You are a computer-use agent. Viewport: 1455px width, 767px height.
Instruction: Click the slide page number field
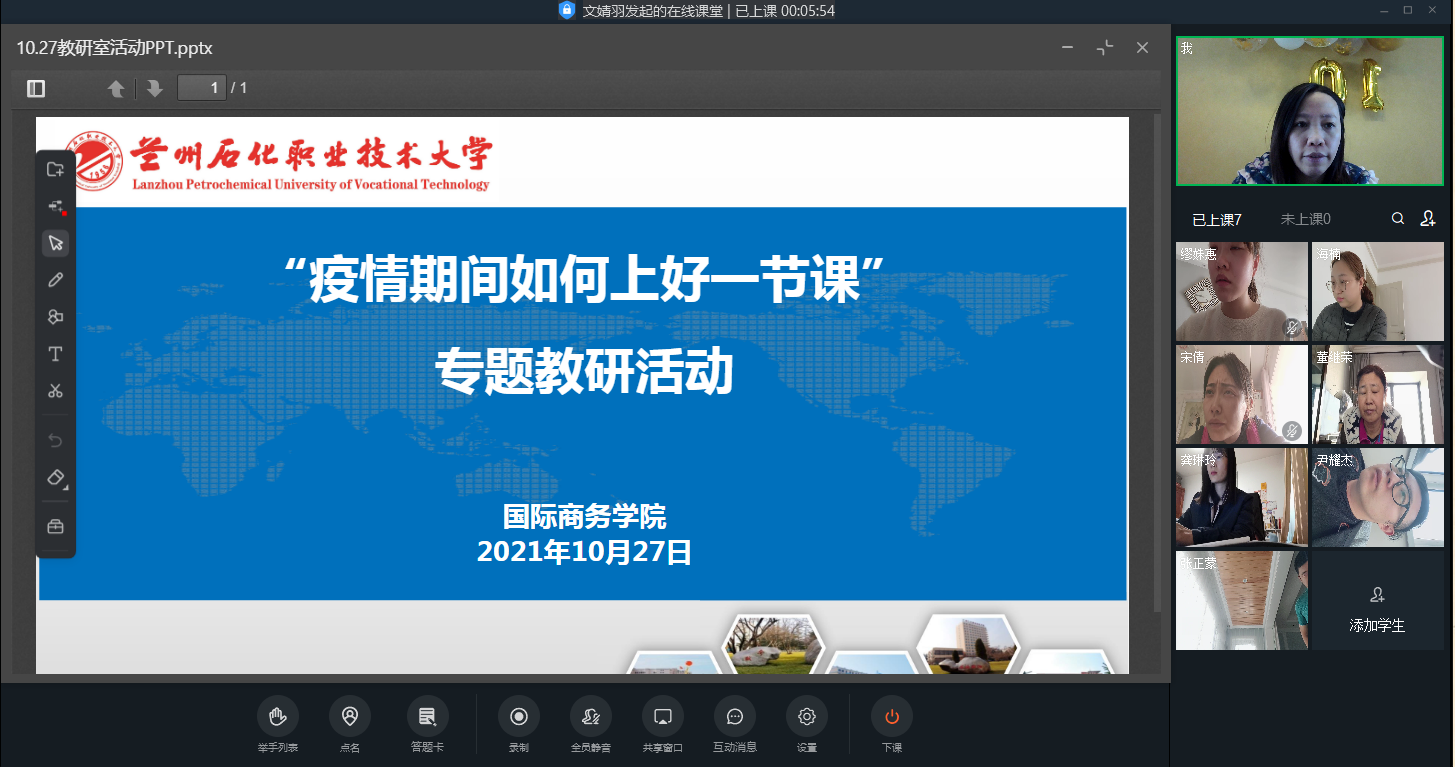click(x=202, y=88)
